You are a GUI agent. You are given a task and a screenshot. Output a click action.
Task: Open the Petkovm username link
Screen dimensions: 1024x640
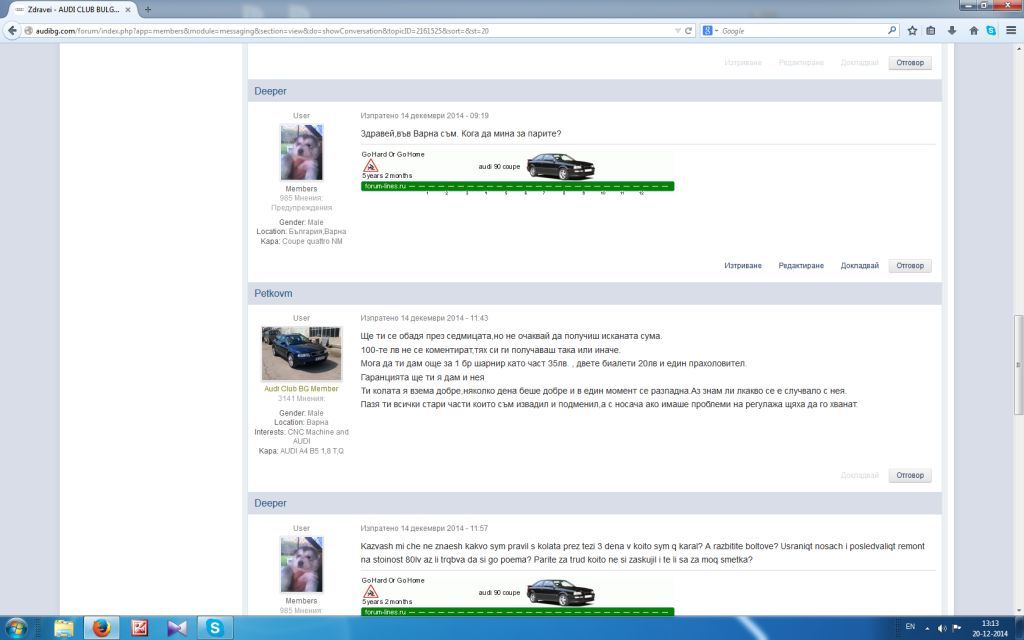pyautogui.click(x=273, y=294)
